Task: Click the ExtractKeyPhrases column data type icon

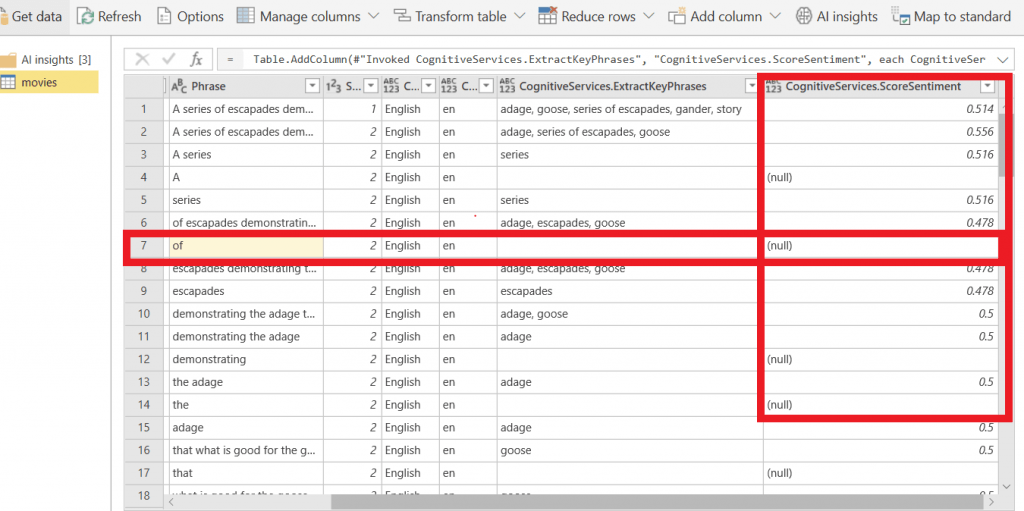Action: point(507,86)
